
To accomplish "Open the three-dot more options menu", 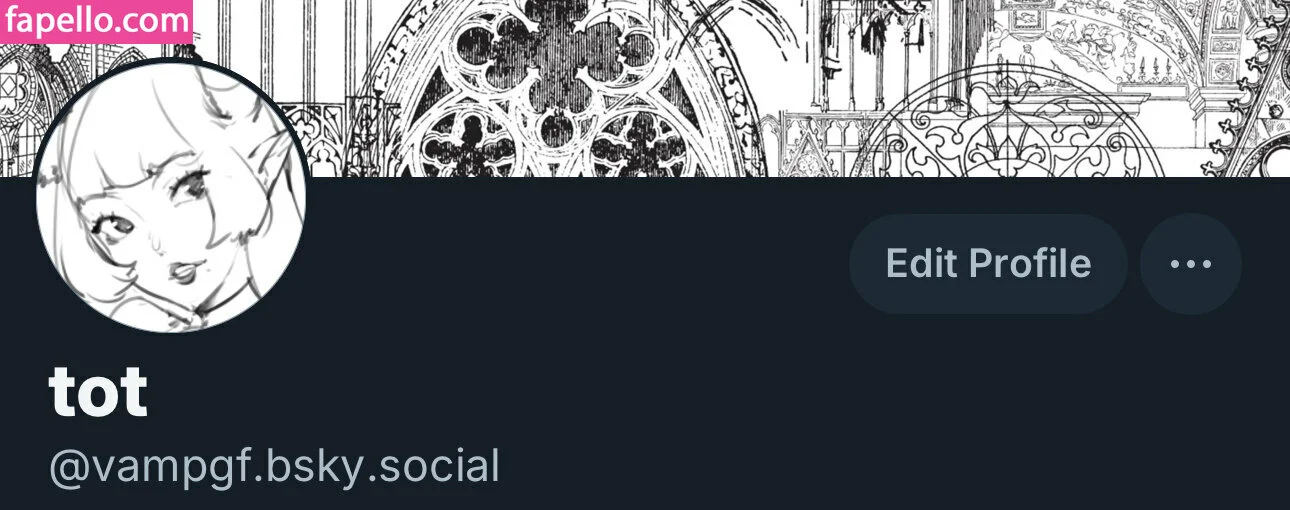I will pos(1191,264).
